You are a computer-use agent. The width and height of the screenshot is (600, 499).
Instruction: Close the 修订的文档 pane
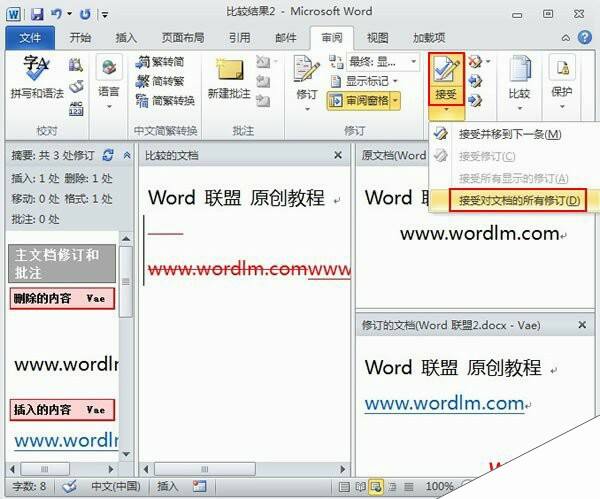point(582,325)
